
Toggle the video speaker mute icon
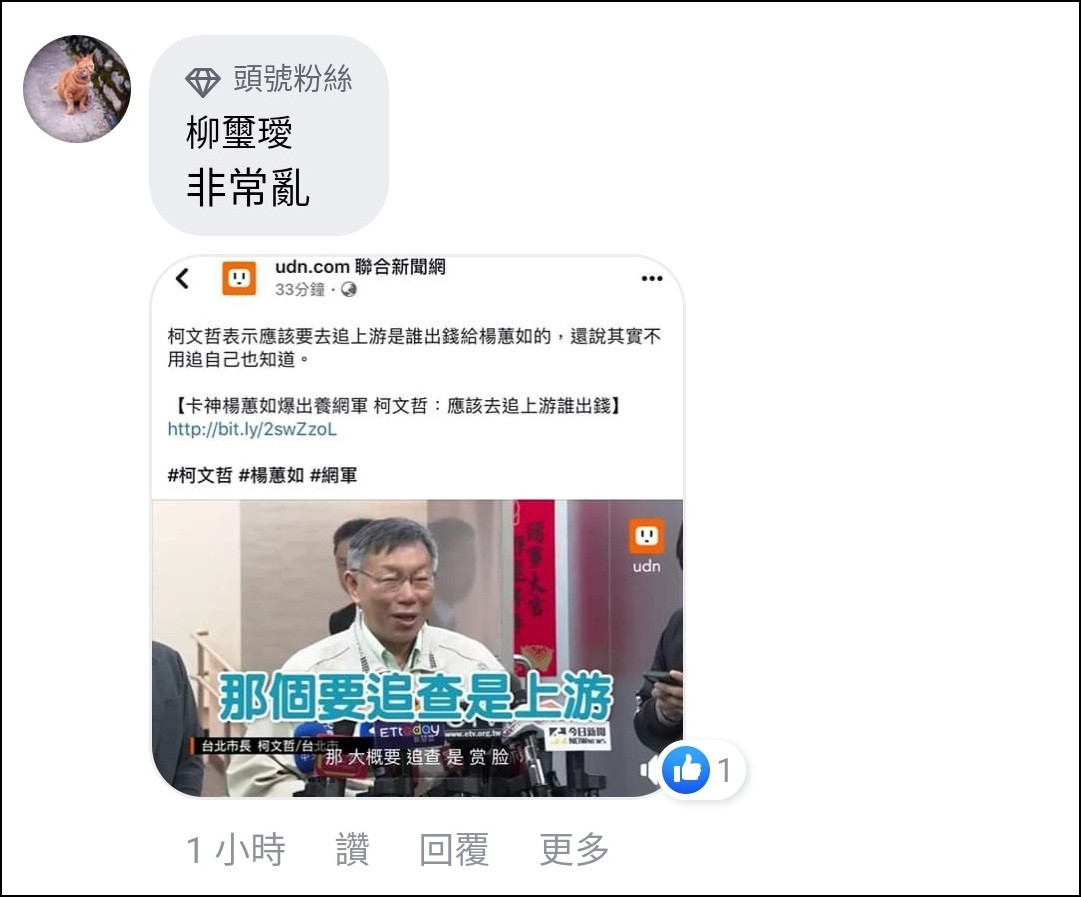[649, 770]
